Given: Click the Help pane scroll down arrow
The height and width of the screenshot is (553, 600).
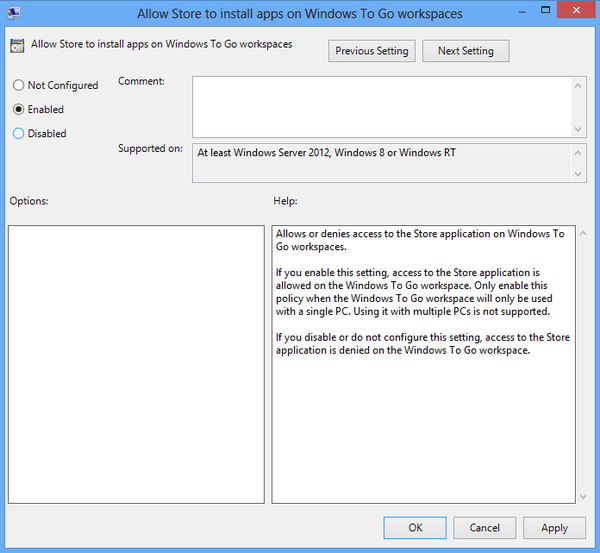Looking at the screenshot, I should pyautogui.click(x=583, y=496).
